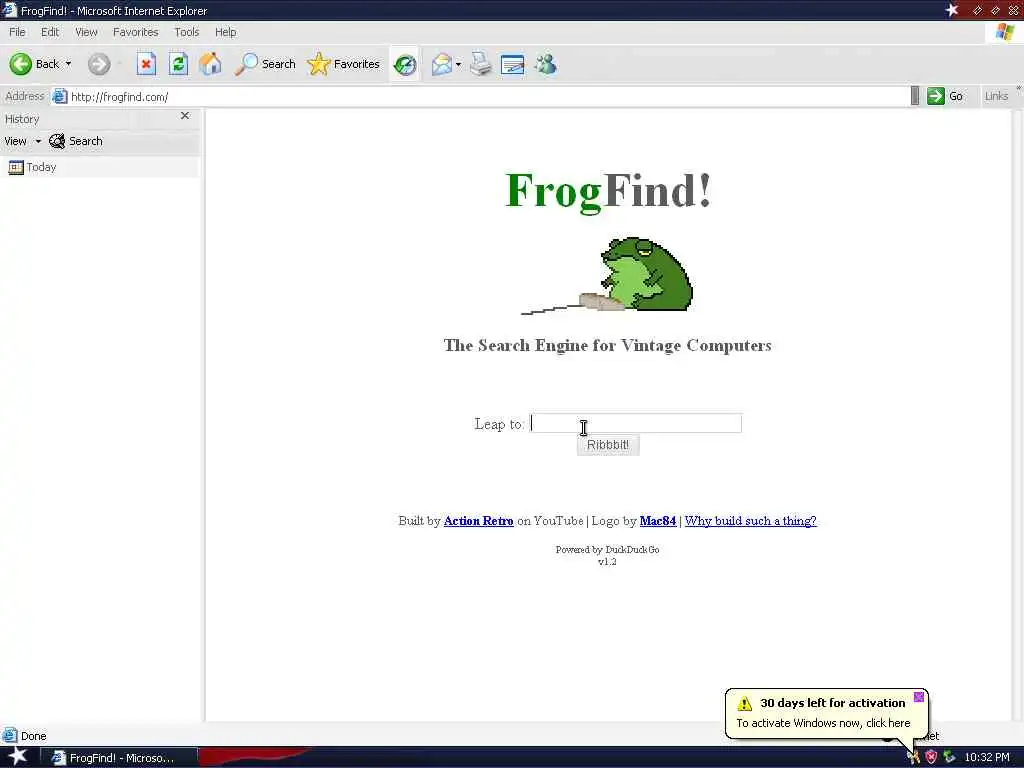Image resolution: width=1024 pixels, height=768 pixels.
Task: Open the Edit menu
Action: click(50, 32)
